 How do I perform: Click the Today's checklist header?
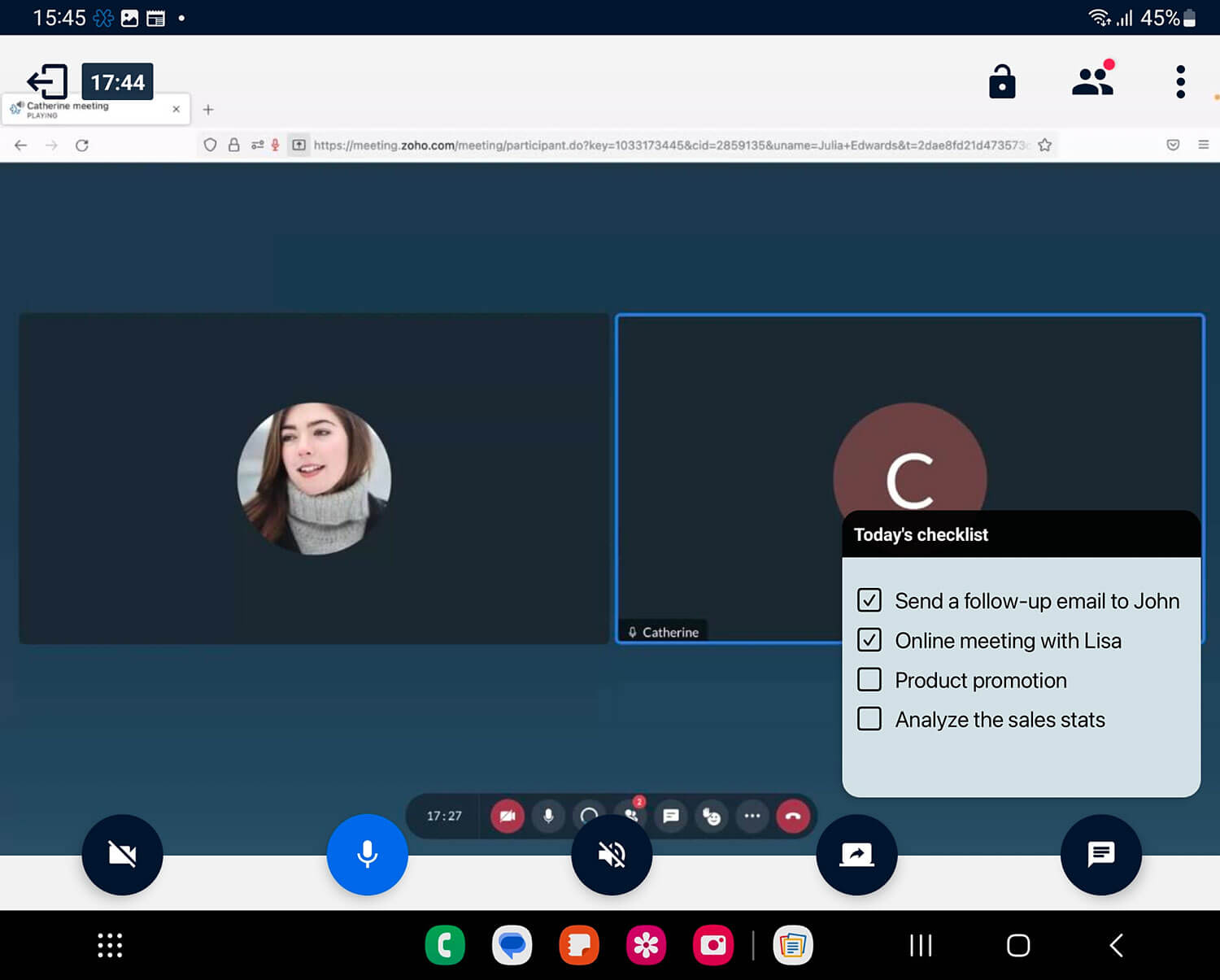(1022, 534)
